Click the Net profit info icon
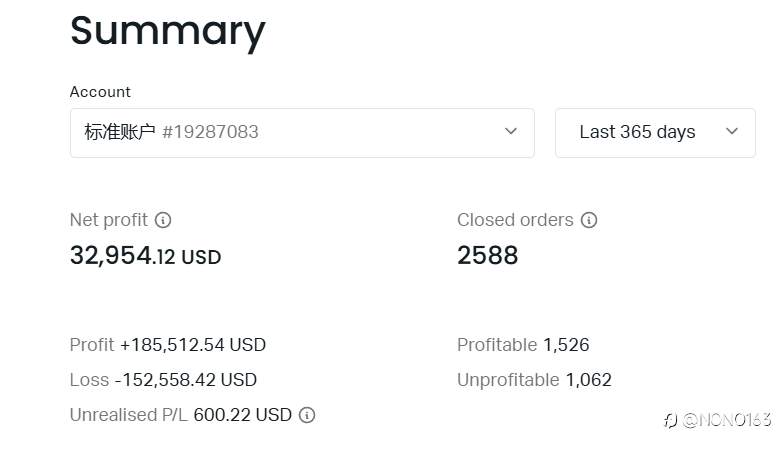The height and width of the screenshot is (450, 780). (163, 220)
